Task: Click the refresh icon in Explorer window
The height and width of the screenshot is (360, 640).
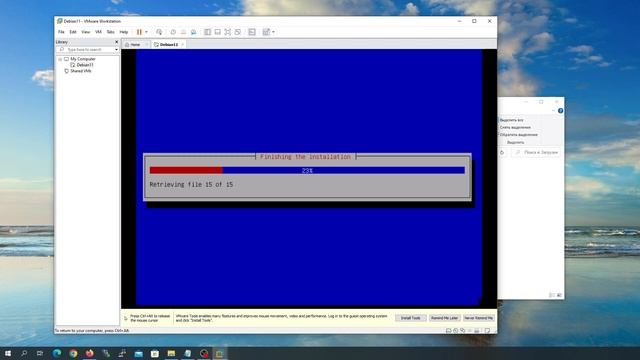Action: (x=502, y=152)
